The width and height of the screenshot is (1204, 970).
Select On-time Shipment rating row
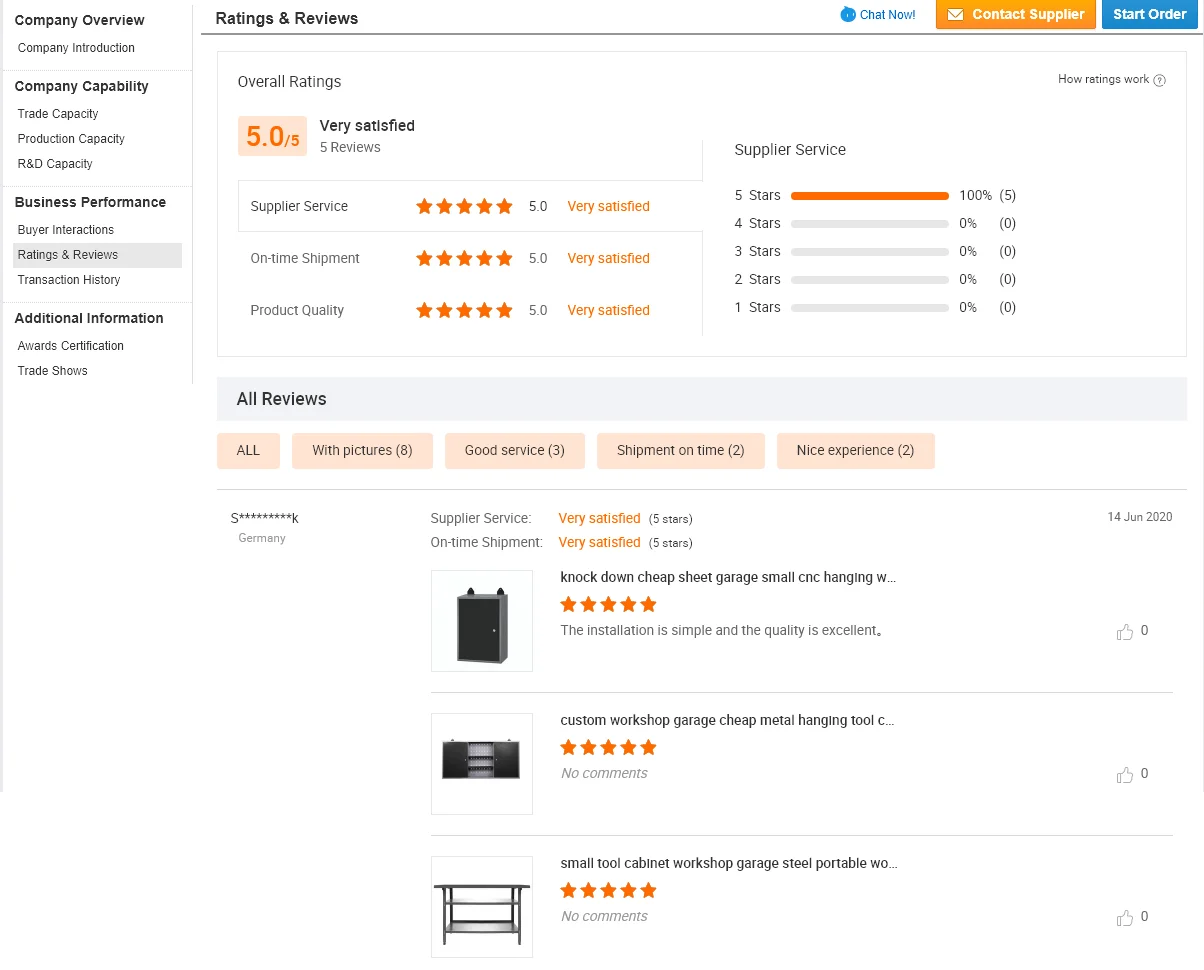(470, 258)
